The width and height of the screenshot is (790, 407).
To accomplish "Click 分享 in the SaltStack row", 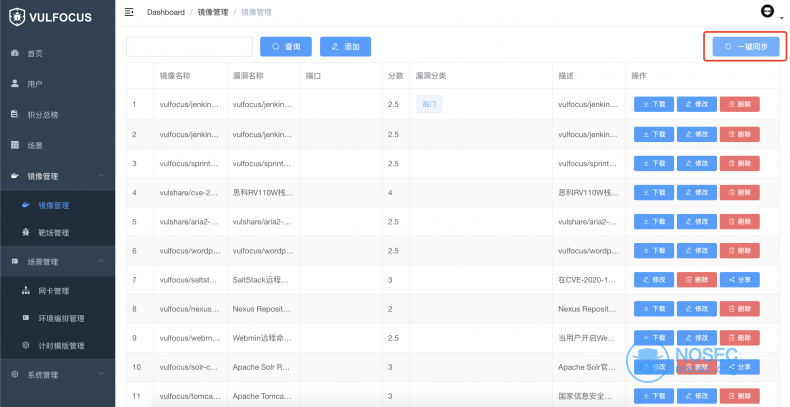I will point(740,280).
